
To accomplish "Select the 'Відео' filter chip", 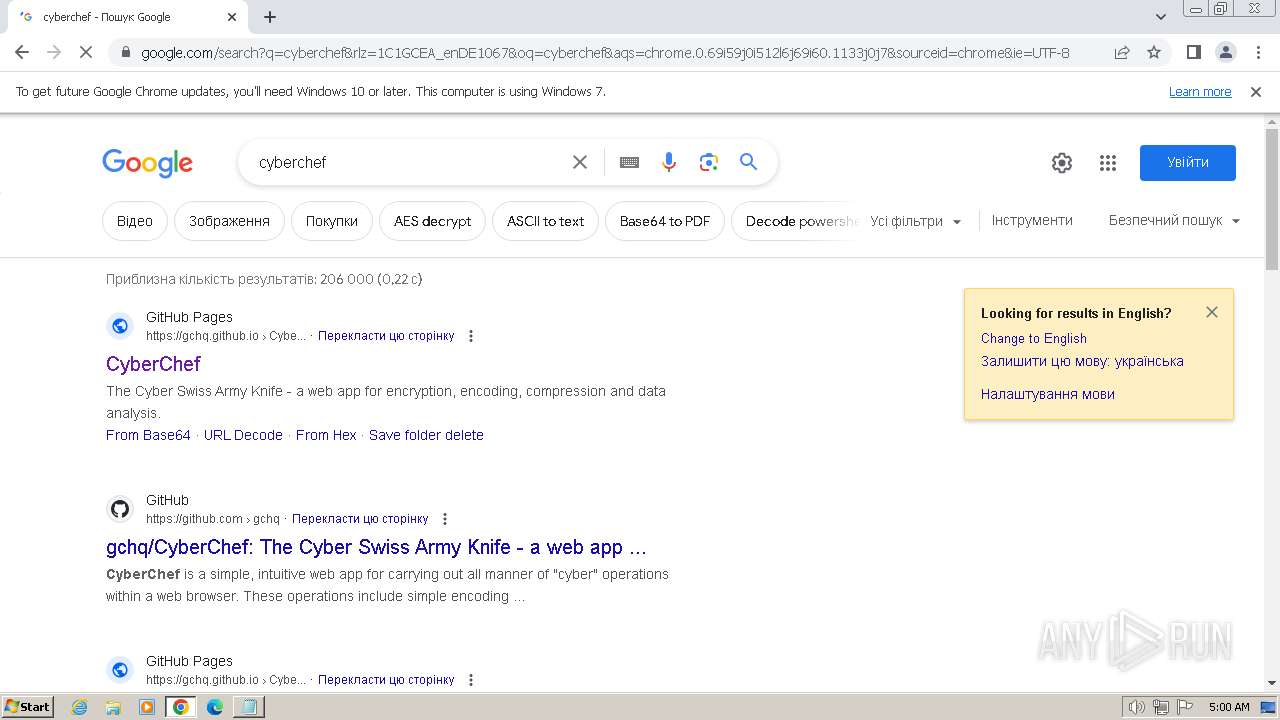I will click(x=135, y=221).
